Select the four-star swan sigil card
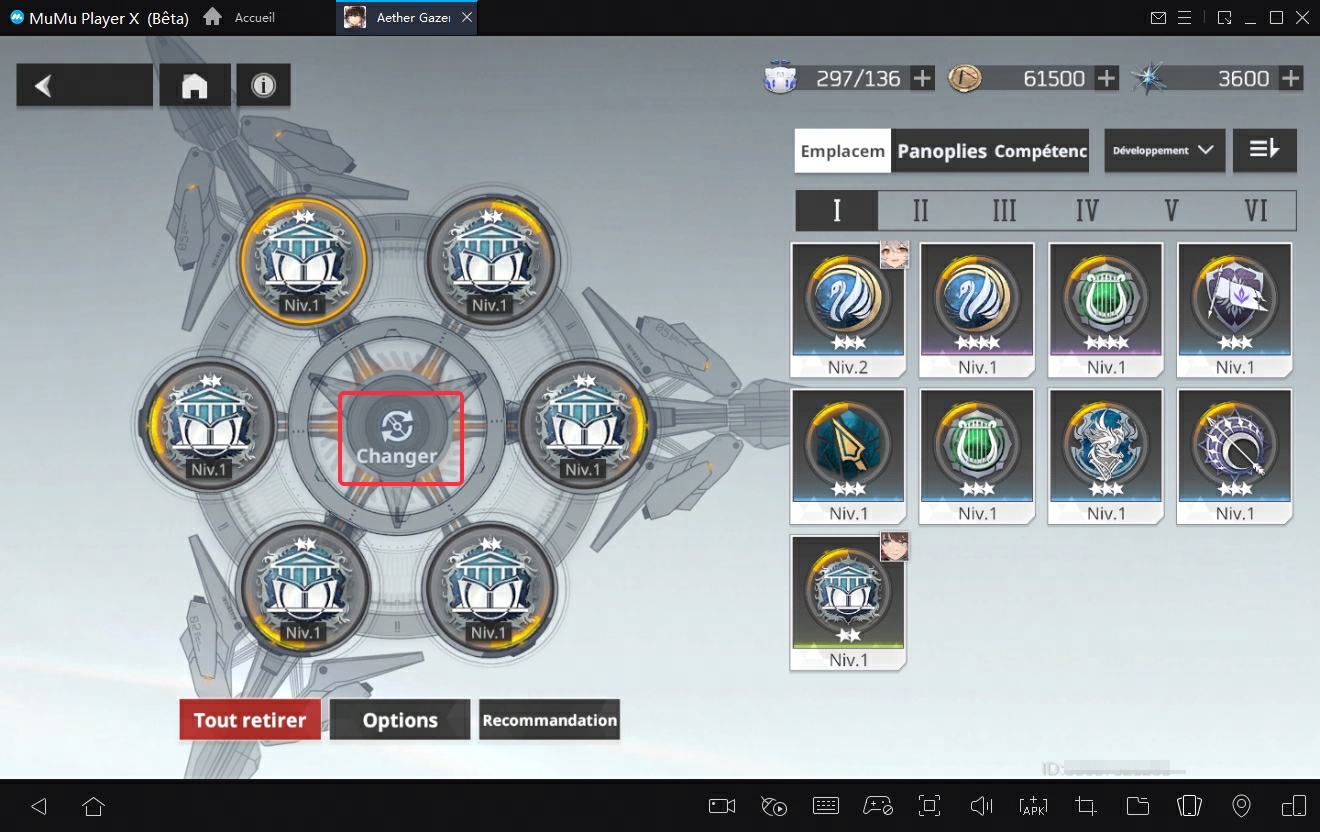This screenshot has width=1320, height=832. (x=977, y=310)
